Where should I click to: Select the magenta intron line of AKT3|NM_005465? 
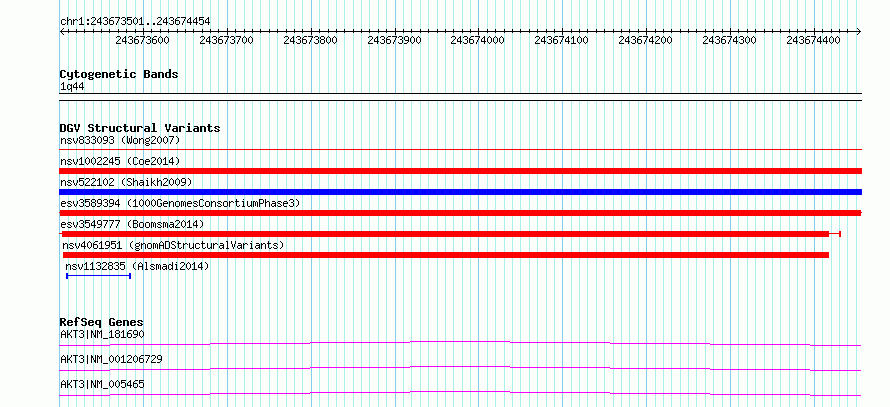tap(460, 393)
